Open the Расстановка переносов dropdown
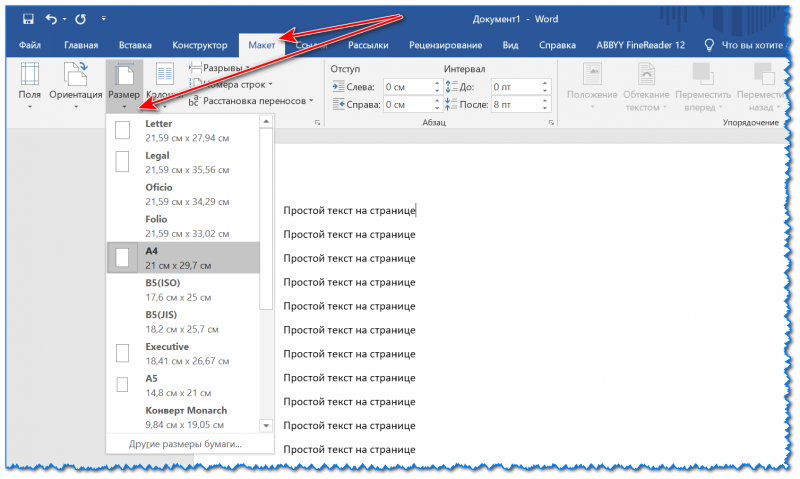Screen dimensions: 800x479 [251, 101]
